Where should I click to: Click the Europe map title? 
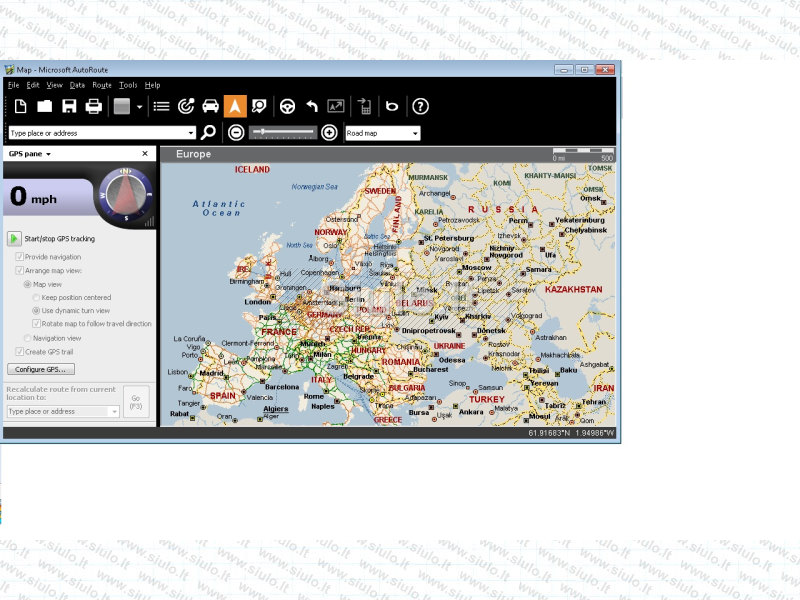click(193, 154)
